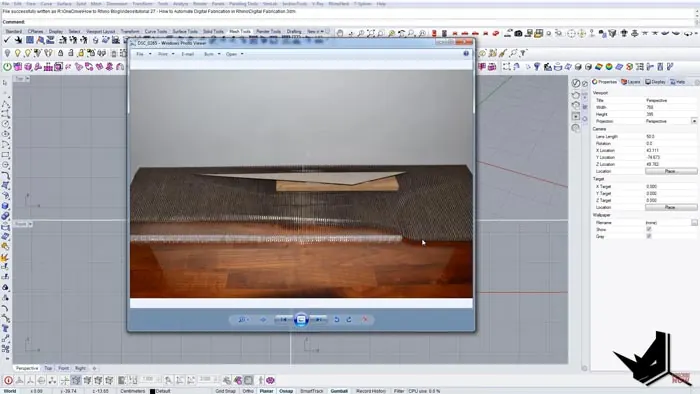This screenshot has width=700, height=394.
Task: Click the Zoom Extents icon in Rhino toolbar
Action: [x=371, y=33]
